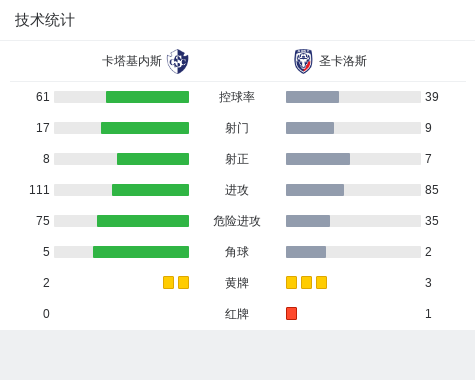Click 圣卡洛斯 middle yellow card icon
The width and height of the screenshot is (475, 380).
(x=306, y=283)
